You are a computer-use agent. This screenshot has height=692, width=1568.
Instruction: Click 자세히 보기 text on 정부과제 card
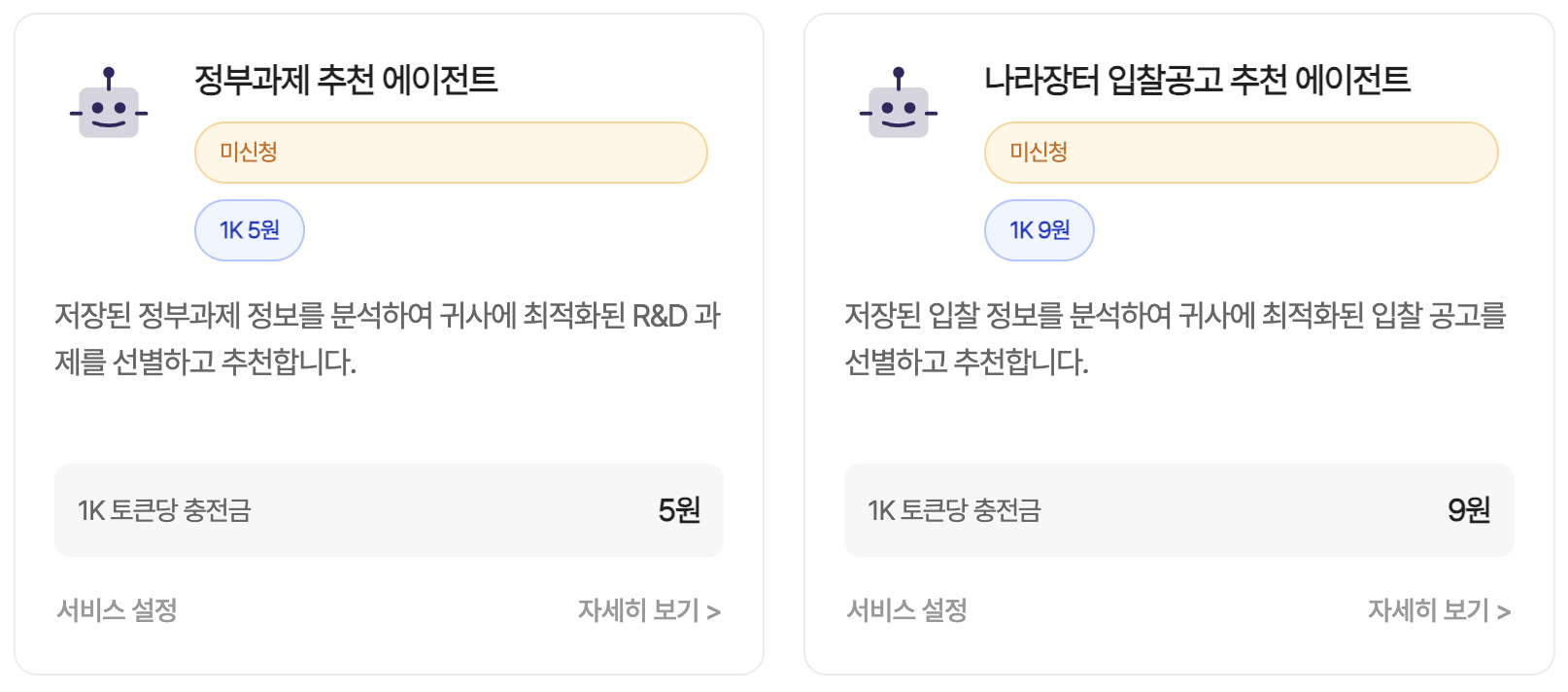[638, 610]
